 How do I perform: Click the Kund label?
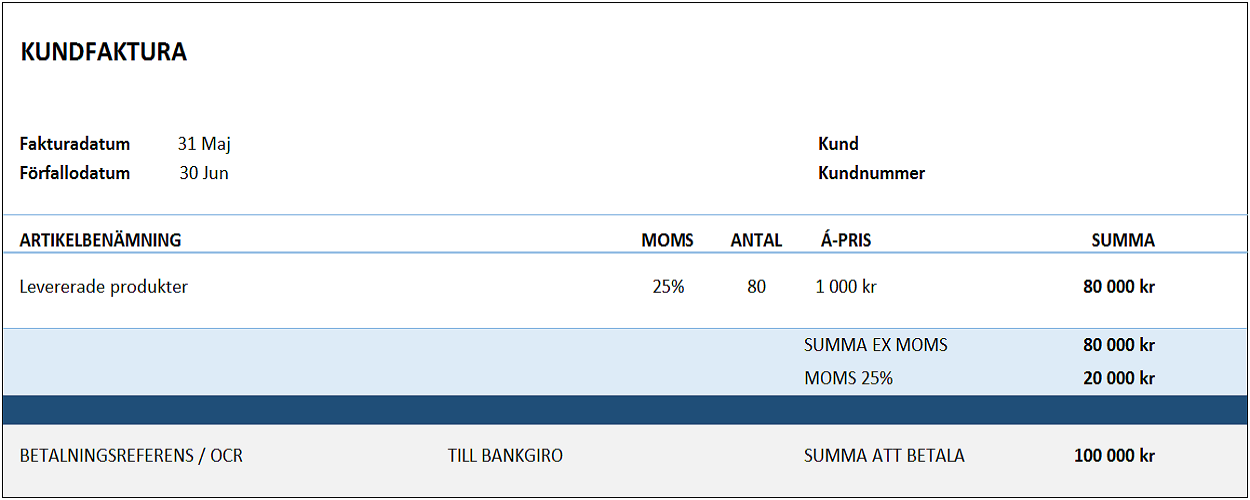(x=838, y=144)
